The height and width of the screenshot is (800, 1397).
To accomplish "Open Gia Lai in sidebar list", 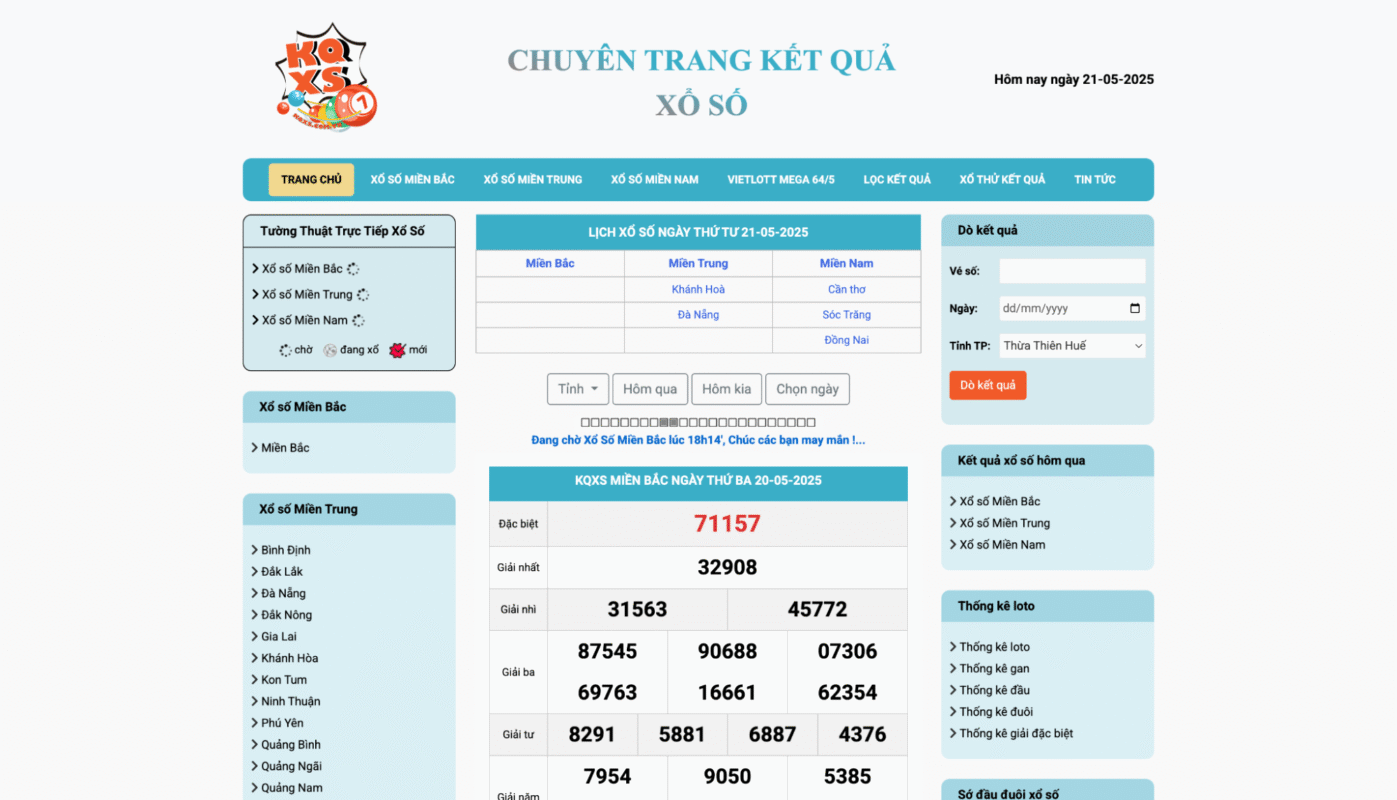I will click(x=279, y=637).
